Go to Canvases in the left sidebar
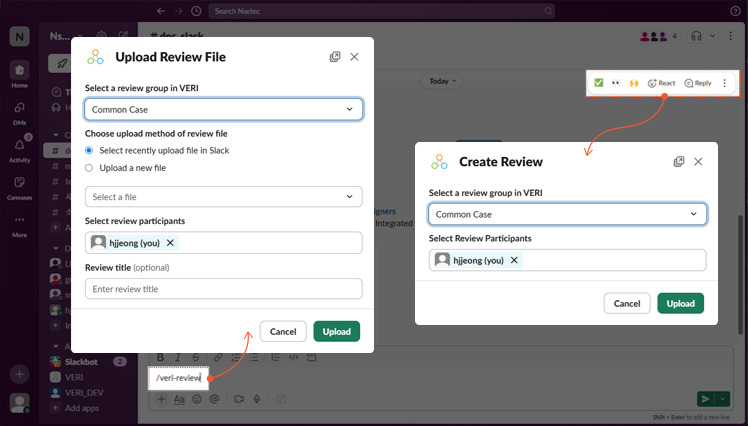 click(19, 186)
